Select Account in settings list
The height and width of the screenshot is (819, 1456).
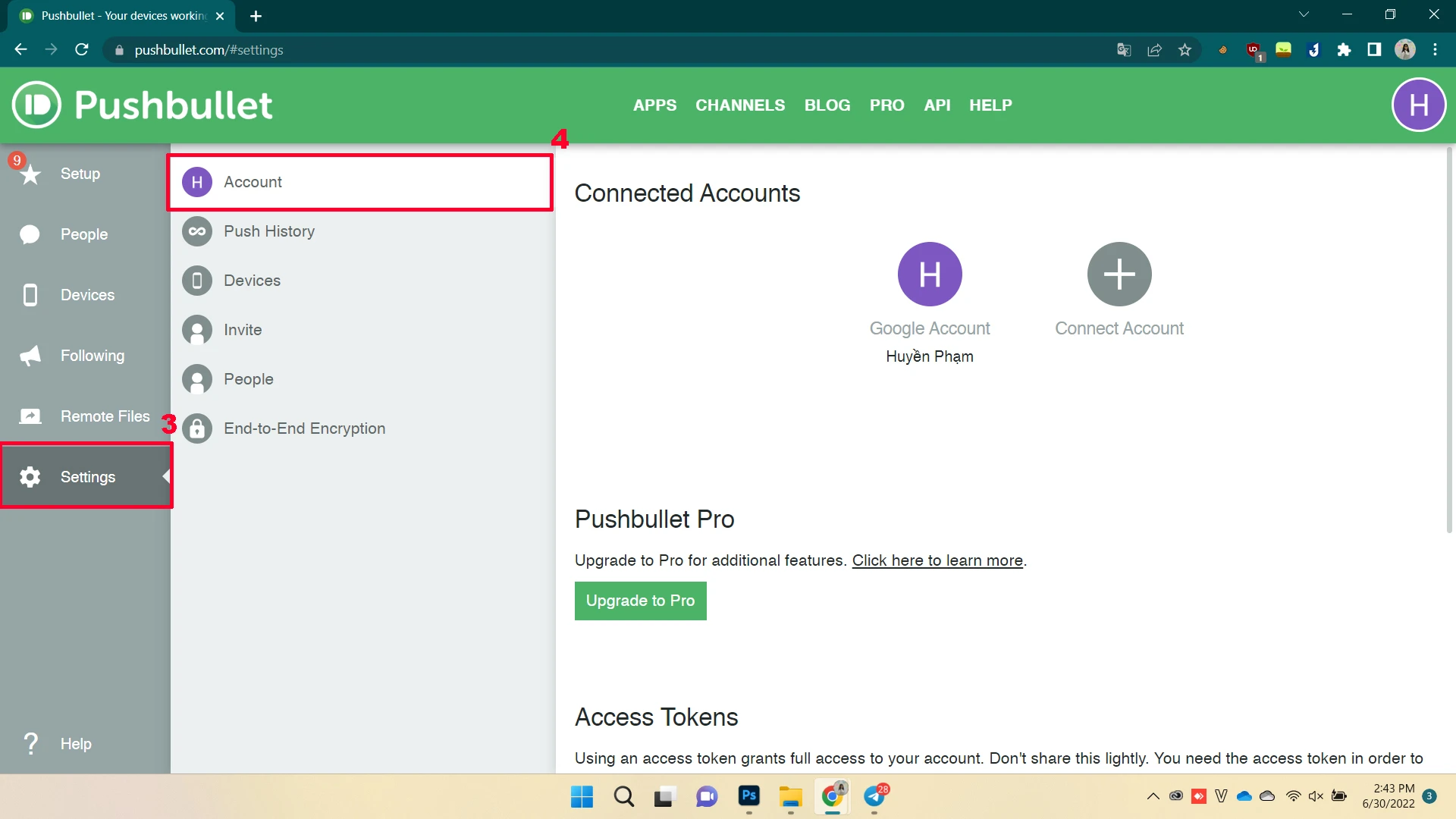[x=360, y=182]
